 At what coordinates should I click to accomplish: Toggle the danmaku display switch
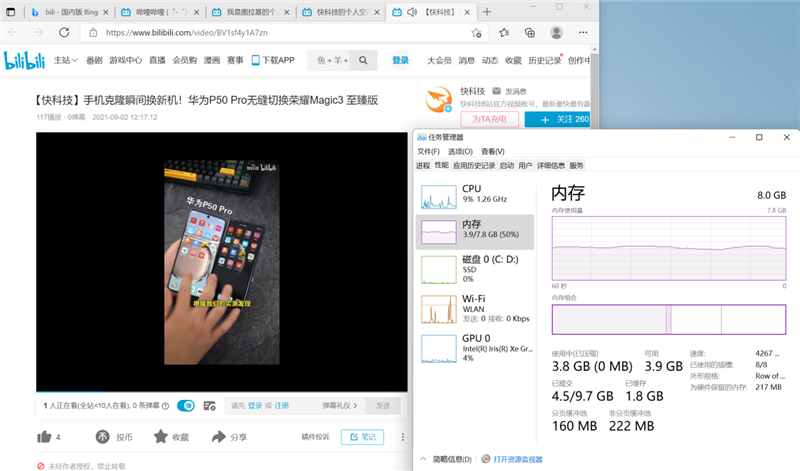click(x=185, y=406)
